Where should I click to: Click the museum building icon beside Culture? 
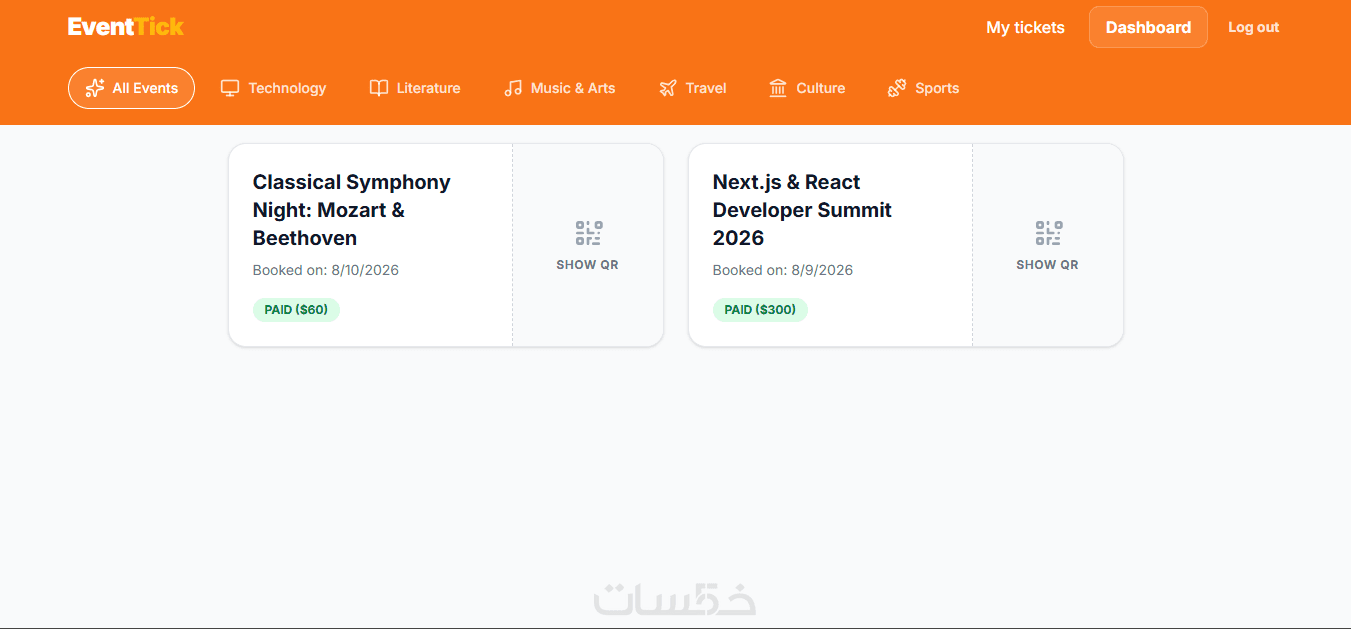coord(778,88)
